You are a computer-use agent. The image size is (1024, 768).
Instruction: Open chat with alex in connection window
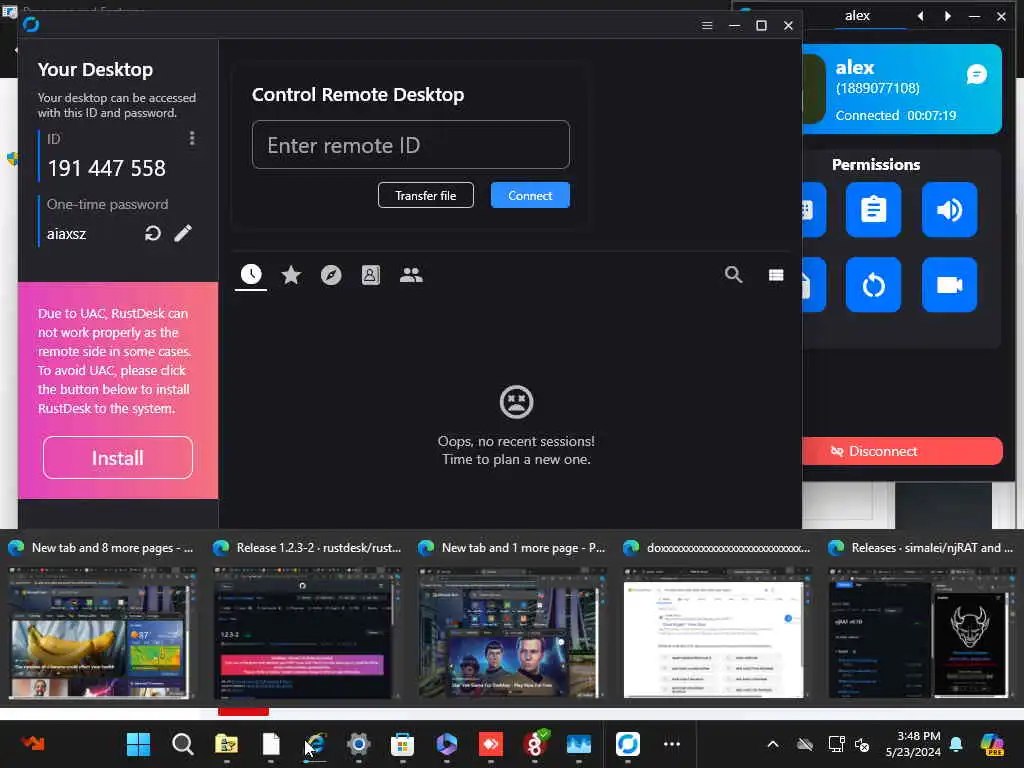pos(976,74)
